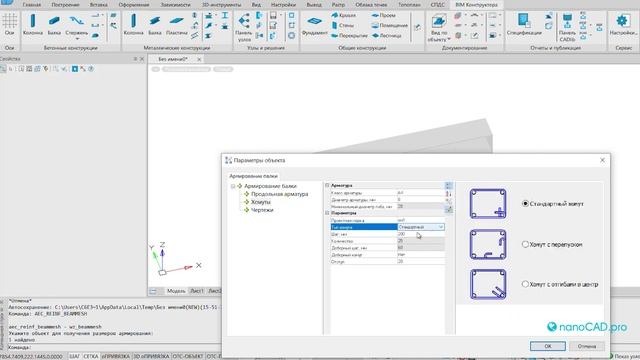Close the Без имени0 document tab
Viewport: 640px width, 360px height.
(199, 60)
